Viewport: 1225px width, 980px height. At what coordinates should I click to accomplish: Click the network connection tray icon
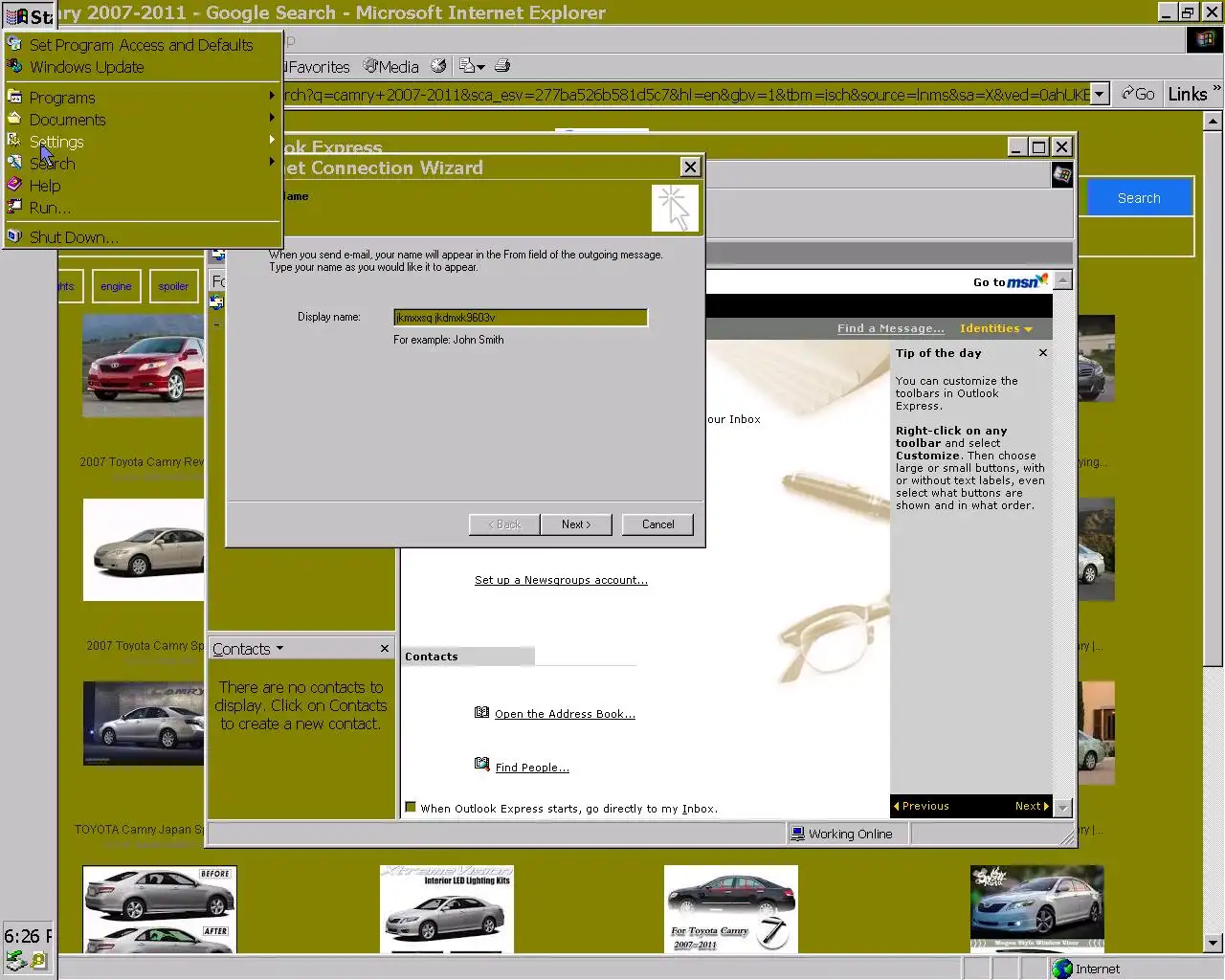point(15,960)
